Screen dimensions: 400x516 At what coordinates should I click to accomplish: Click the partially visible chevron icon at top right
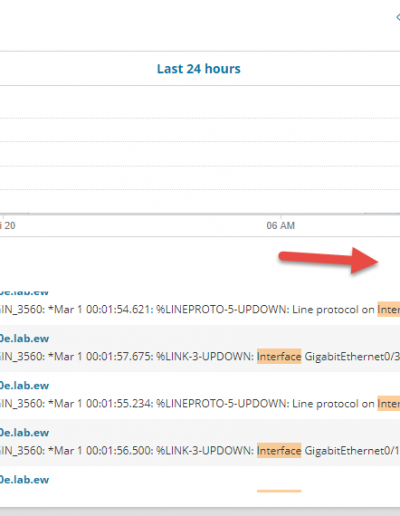[x=398, y=17]
